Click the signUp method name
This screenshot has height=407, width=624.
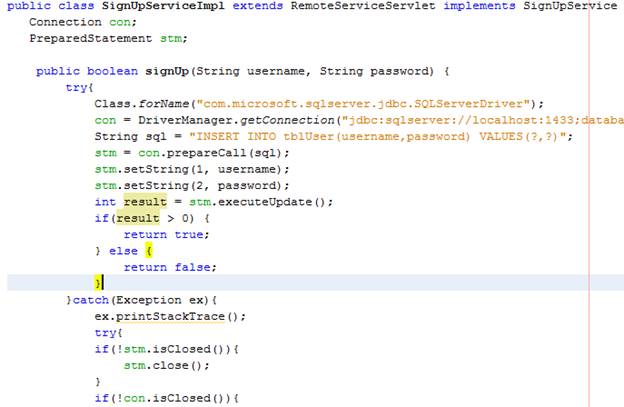167,71
